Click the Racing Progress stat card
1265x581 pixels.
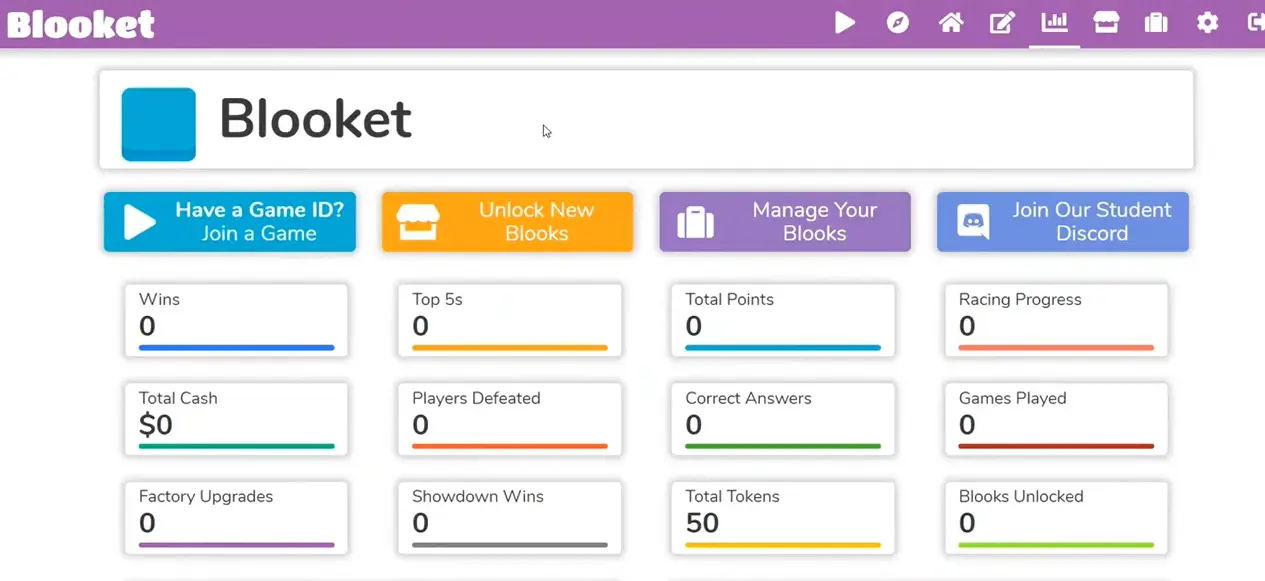point(1055,320)
